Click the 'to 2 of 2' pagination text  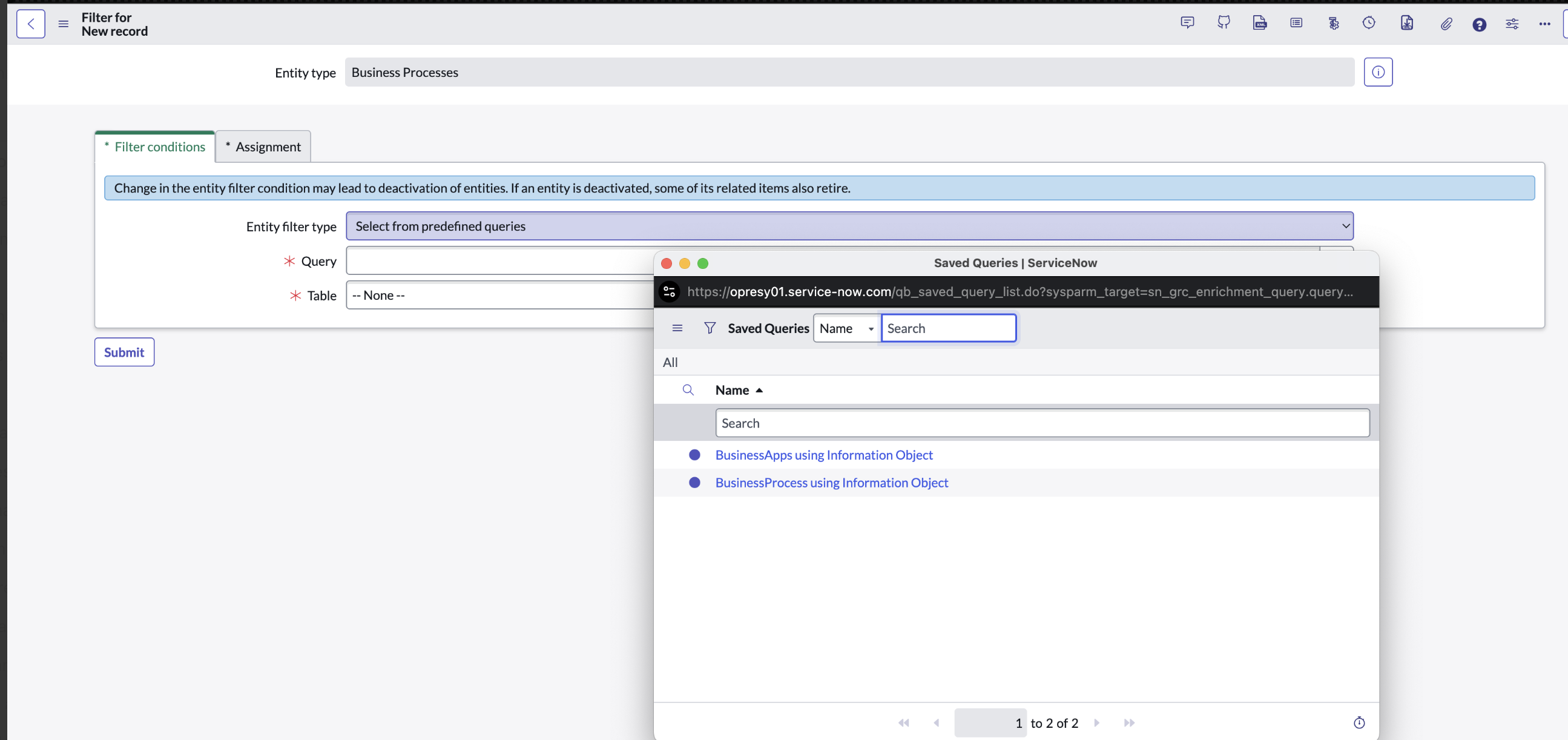pos(1054,723)
